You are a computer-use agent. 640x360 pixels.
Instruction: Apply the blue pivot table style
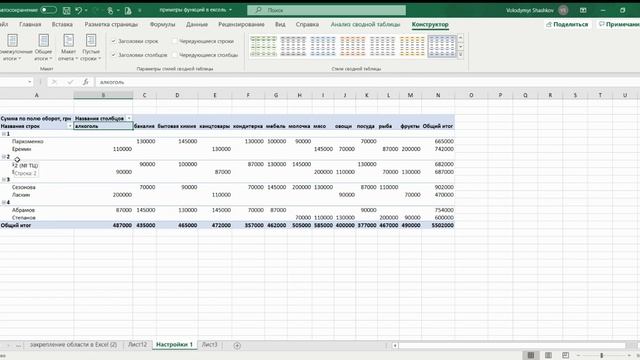point(323,46)
